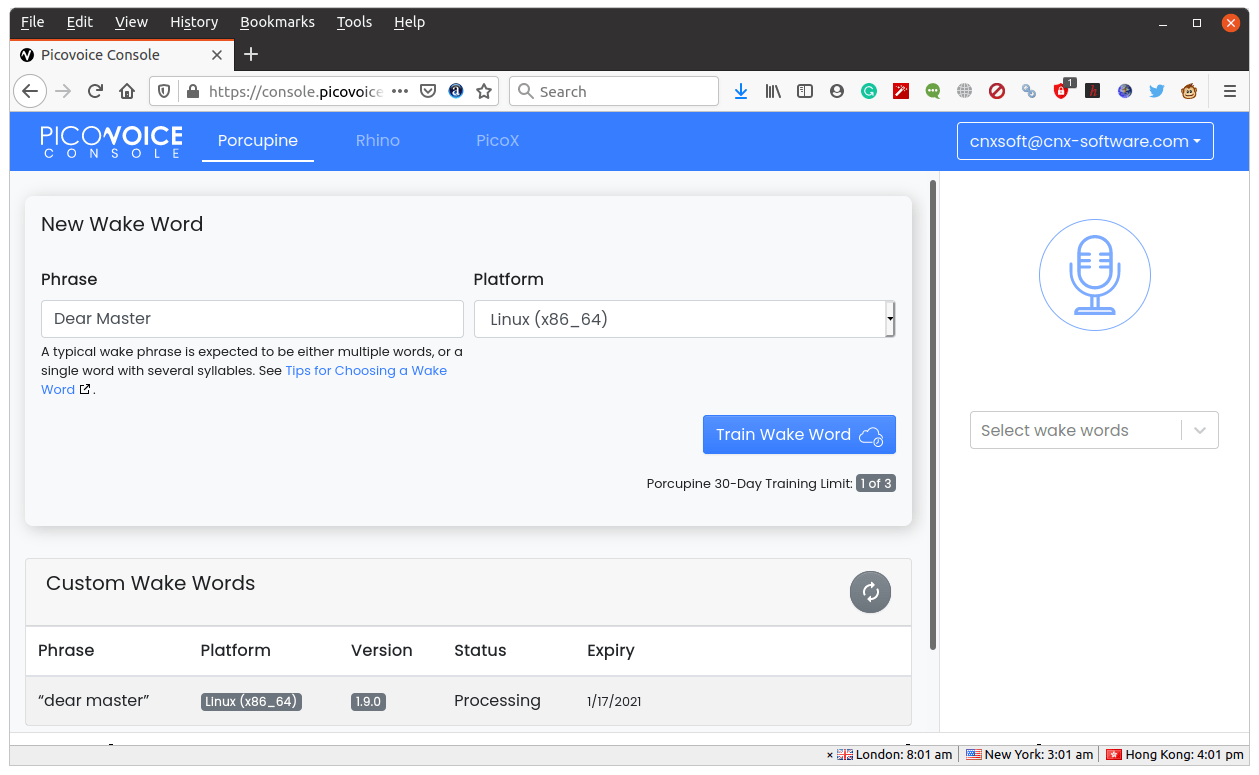Screen dimensions: 1259x775
Task: Open a new browser tab
Action: point(251,54)
